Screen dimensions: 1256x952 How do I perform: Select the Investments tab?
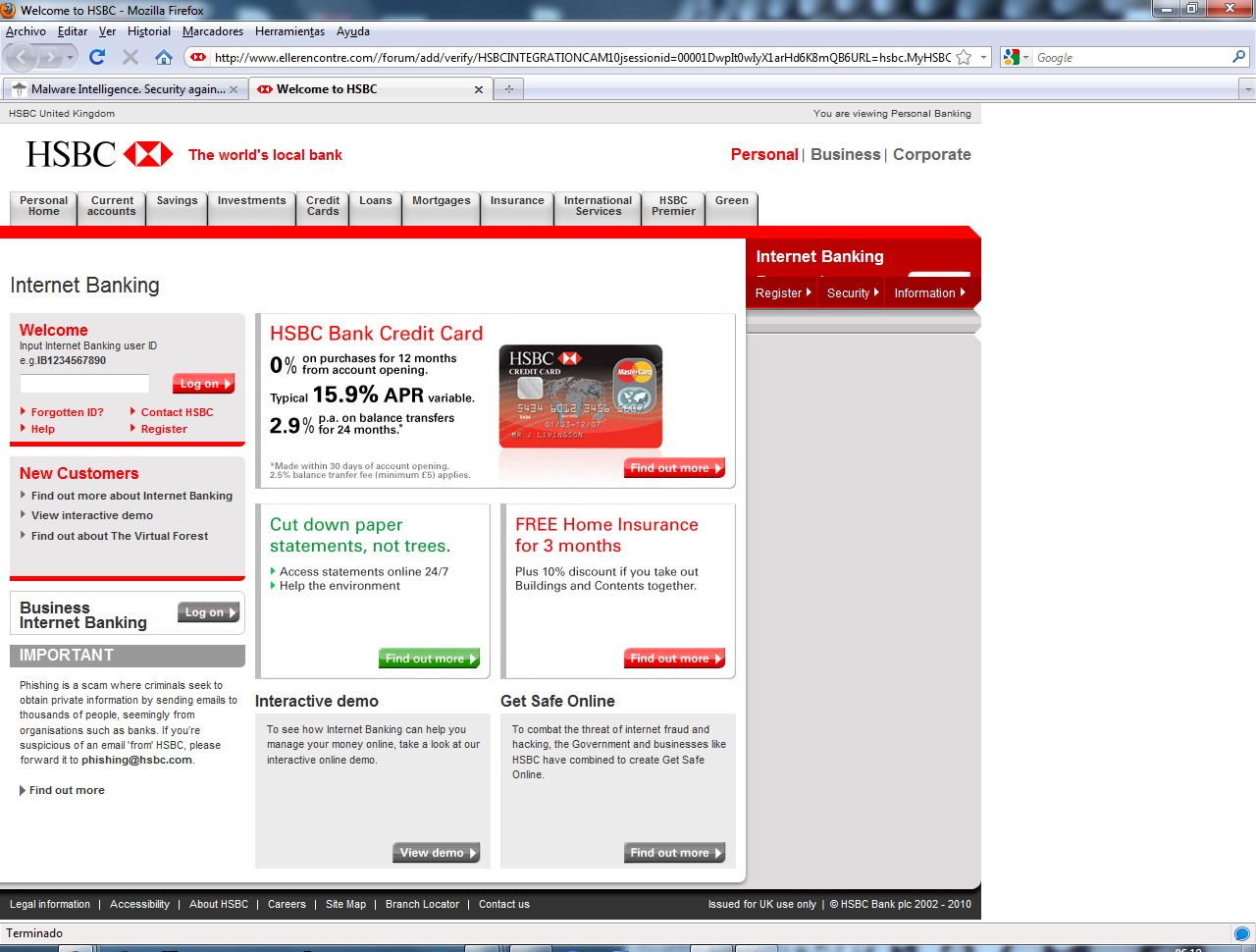coord(251,208)
